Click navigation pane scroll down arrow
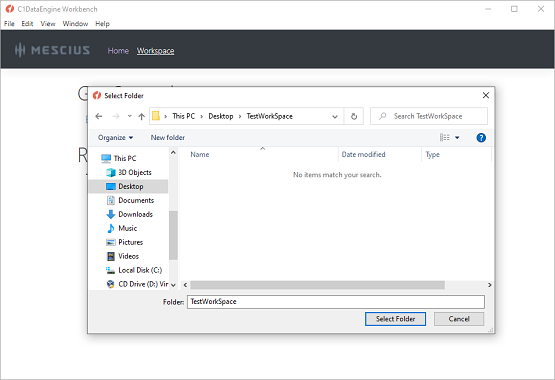The width and height of the screenshot is (555, 380). point(173,285)
